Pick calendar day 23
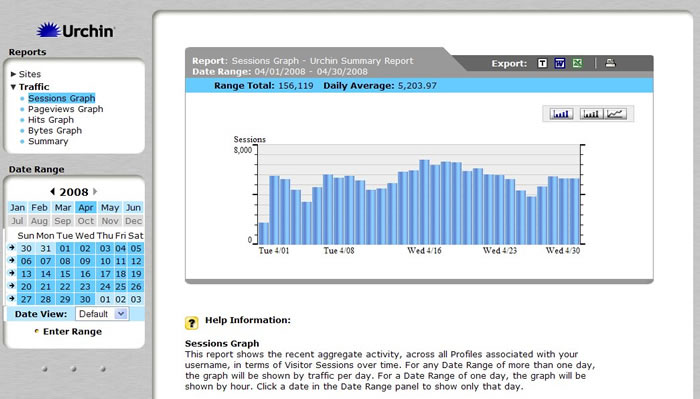This screenshot has height=399, width=700. pyautogui.click(x=85, y=287)
